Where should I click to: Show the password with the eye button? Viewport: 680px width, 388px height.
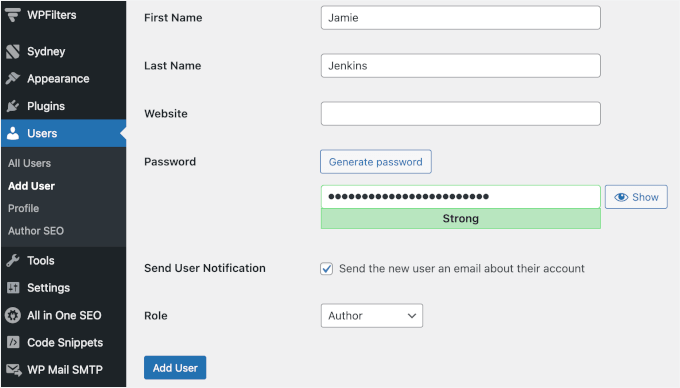click(636, 197)
